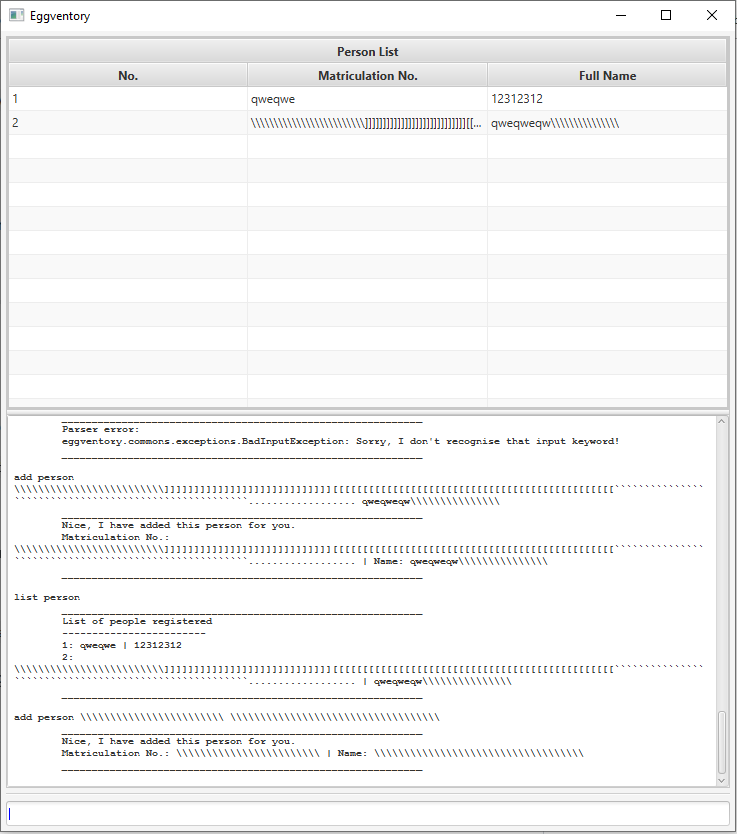Click the BadInputException message line
Screen dimensions: 737x834
(x=340, y=441)
